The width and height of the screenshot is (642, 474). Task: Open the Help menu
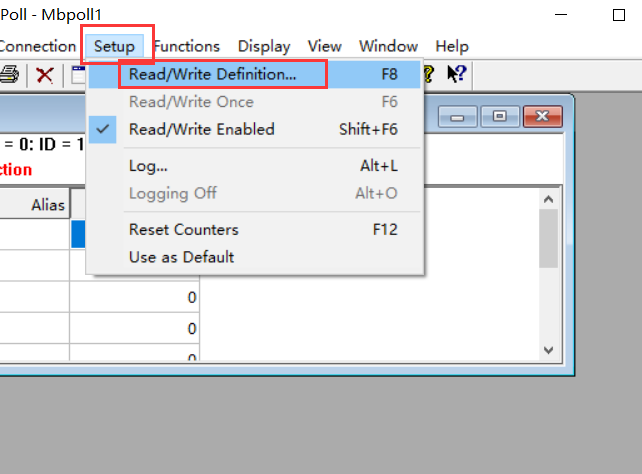452,46
